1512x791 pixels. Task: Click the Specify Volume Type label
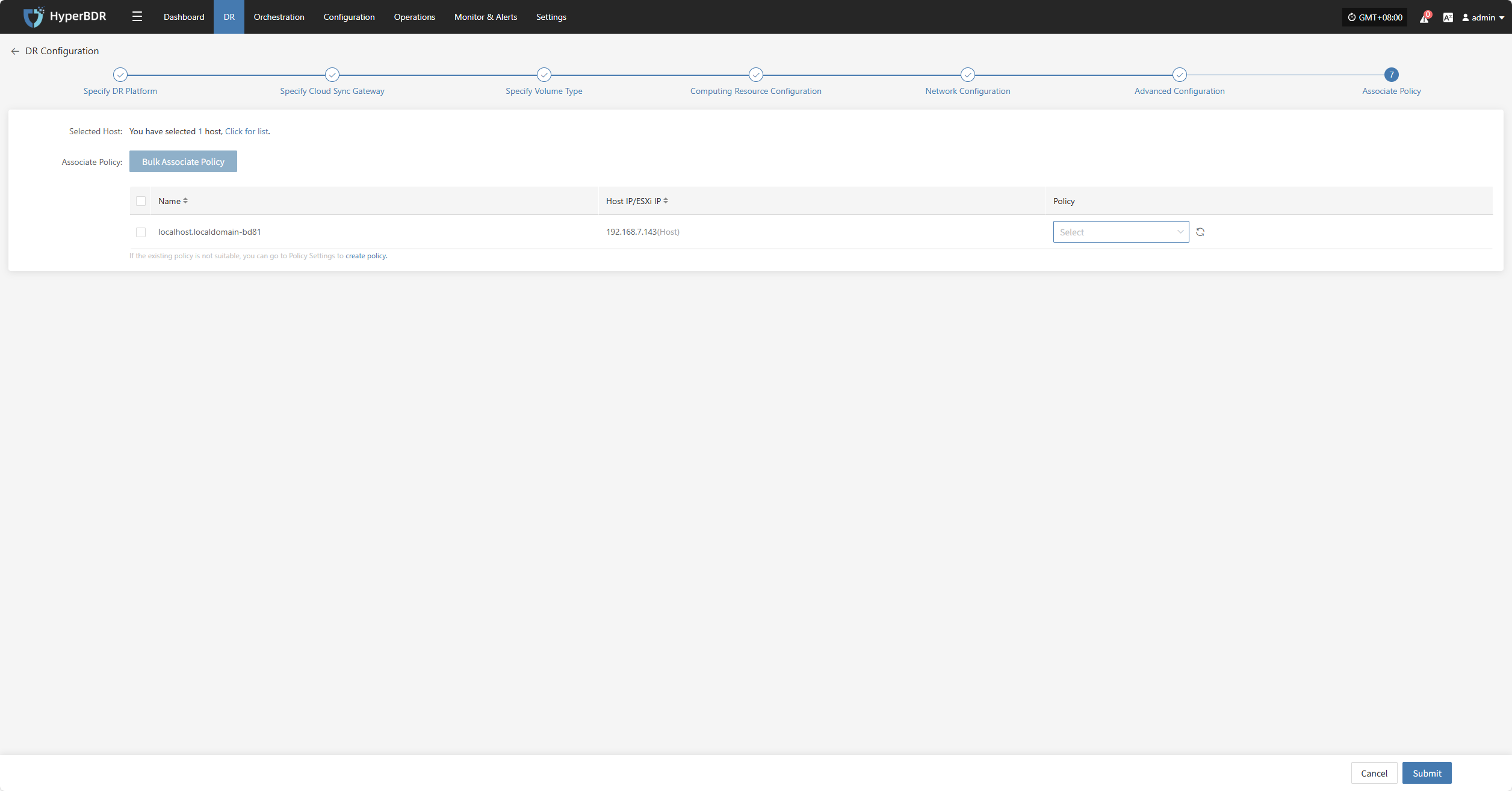pyautogui.click(x=544, y=91)
